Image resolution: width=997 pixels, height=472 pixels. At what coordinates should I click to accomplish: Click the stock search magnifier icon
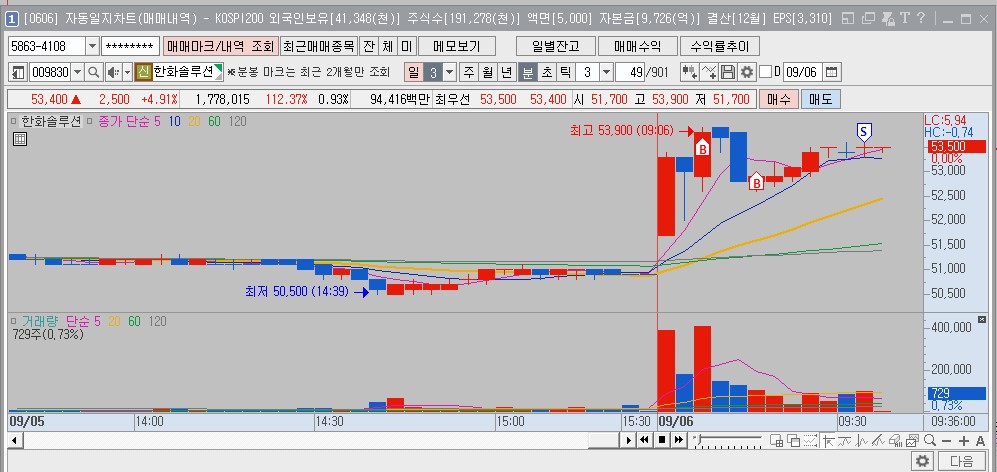point(93,72)
